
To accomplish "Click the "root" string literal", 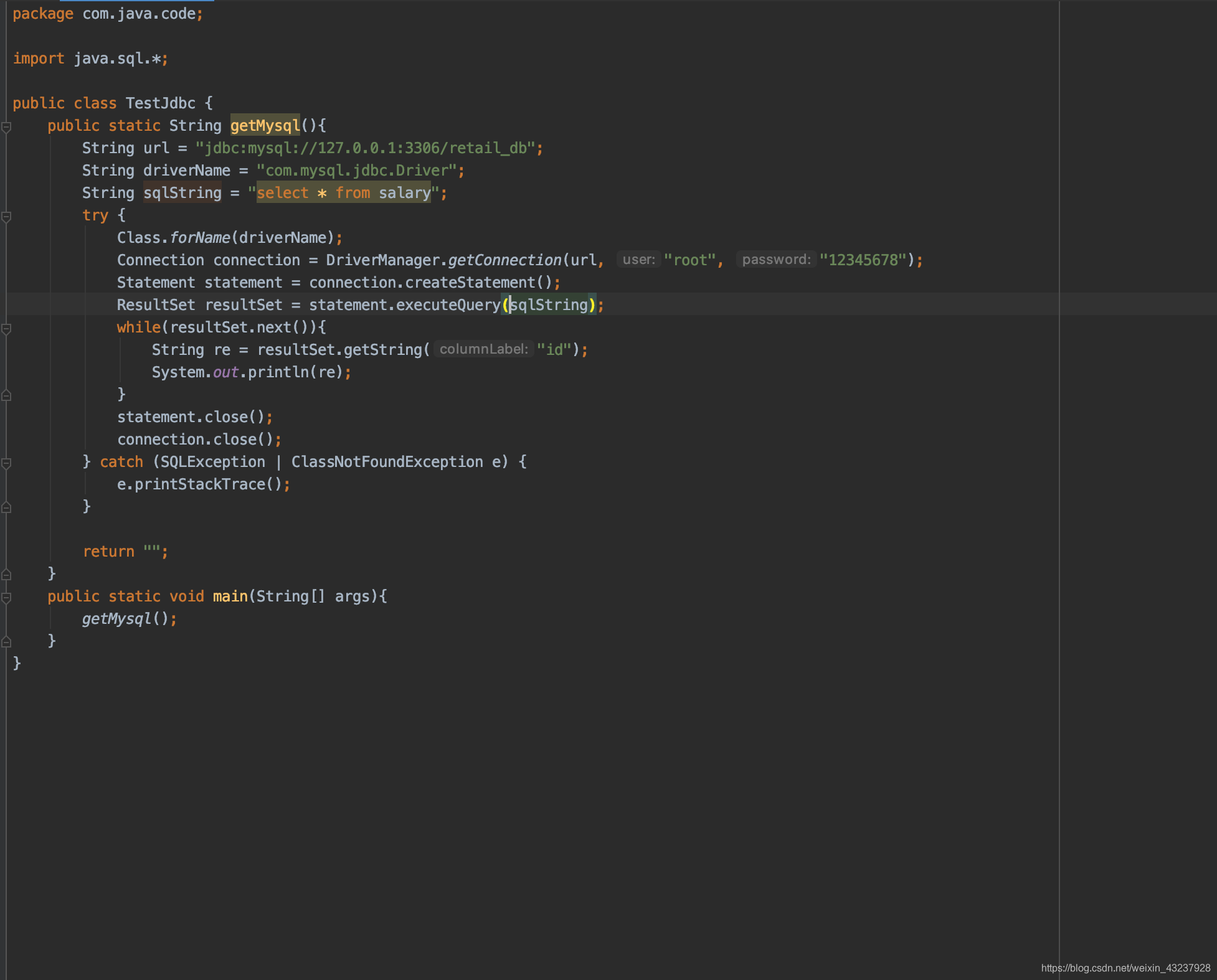I will click(x=689, y=260).
